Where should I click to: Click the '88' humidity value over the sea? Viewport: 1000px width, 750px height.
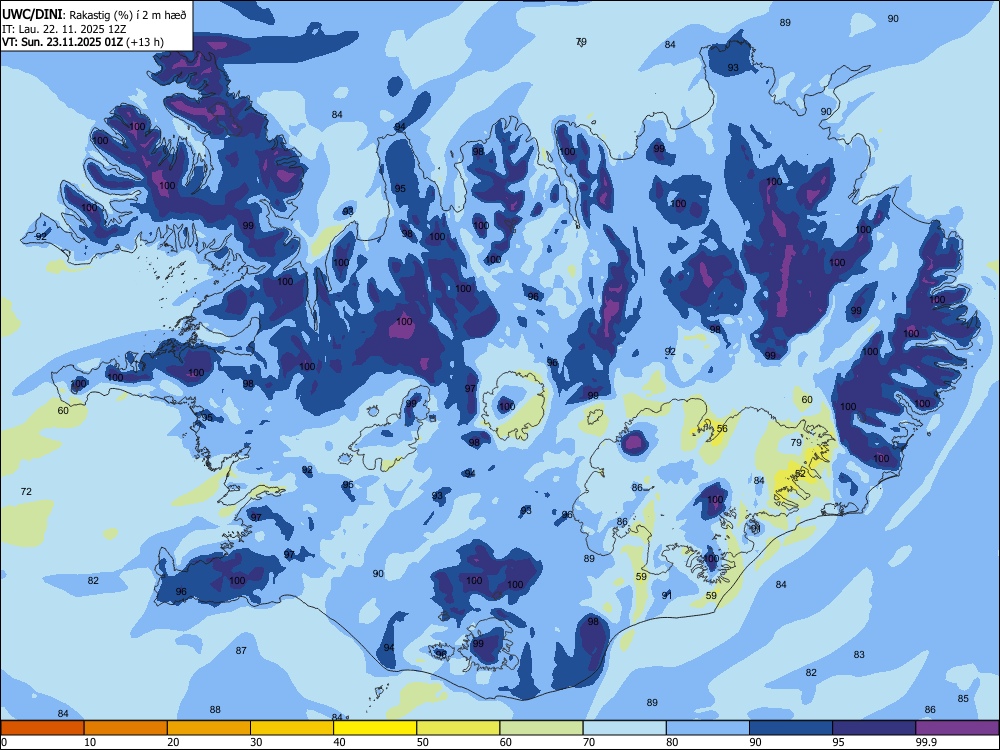click(x=215, y=710)
